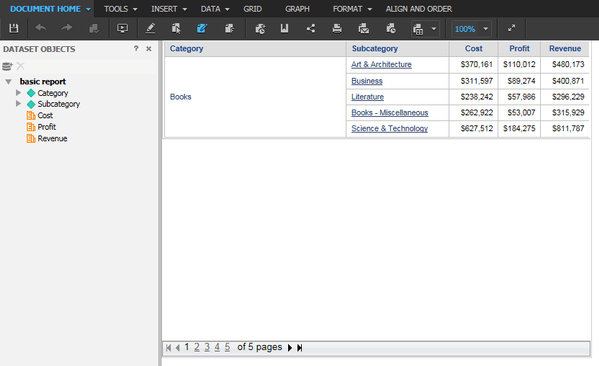Open presentation mode monitor icon
Viewport: 599px width, 366px height.
[122, 28]
